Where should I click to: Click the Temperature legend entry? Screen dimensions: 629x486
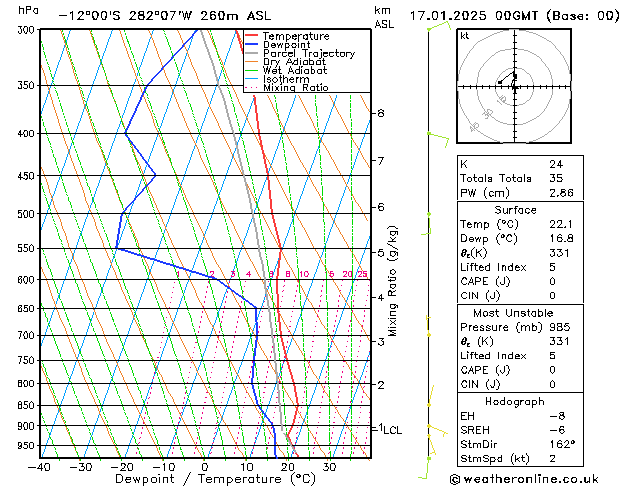[x=296, y=36]
